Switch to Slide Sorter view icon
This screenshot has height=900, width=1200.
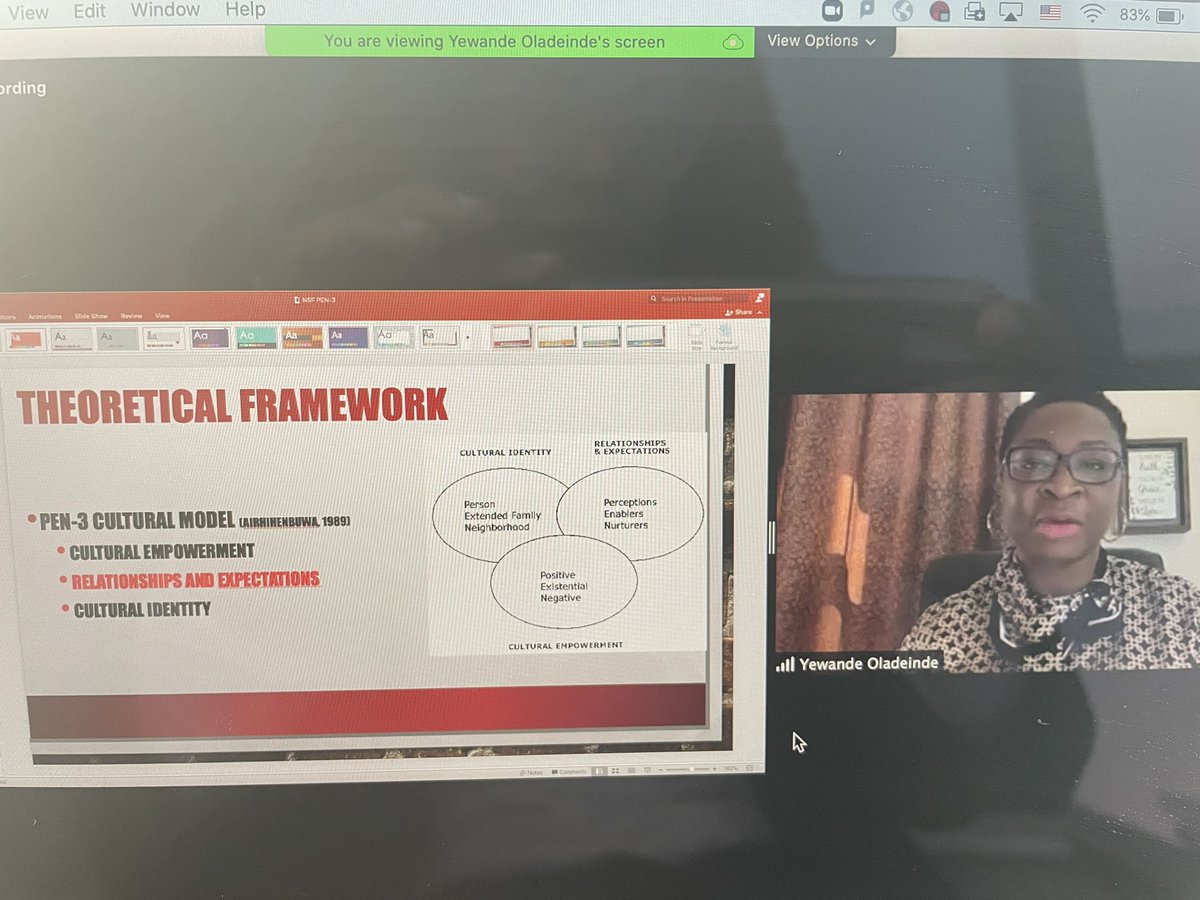pos(615,771)
